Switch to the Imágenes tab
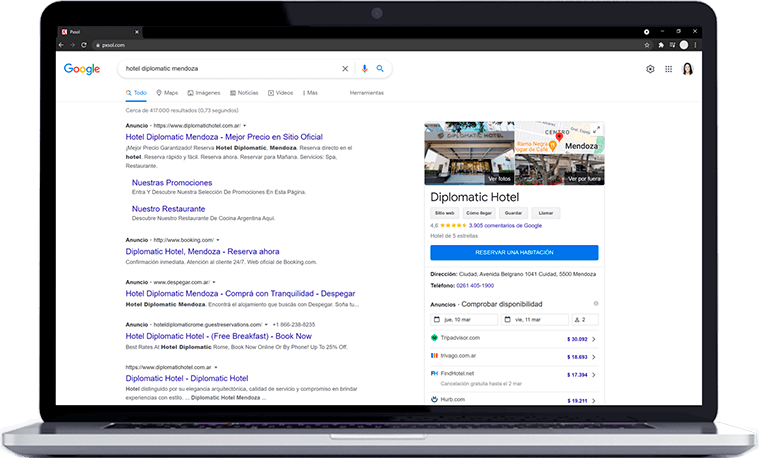This screenshot has height=458, width=759. [204, 92]
